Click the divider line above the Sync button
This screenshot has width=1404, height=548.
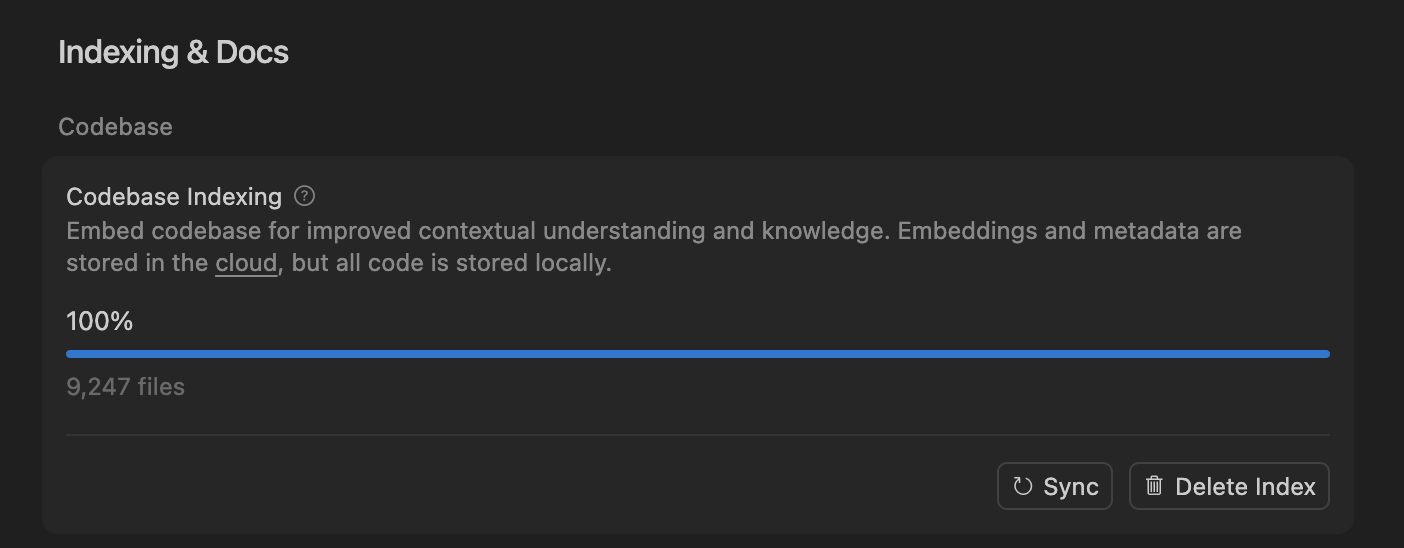click(x=698, y=435)
